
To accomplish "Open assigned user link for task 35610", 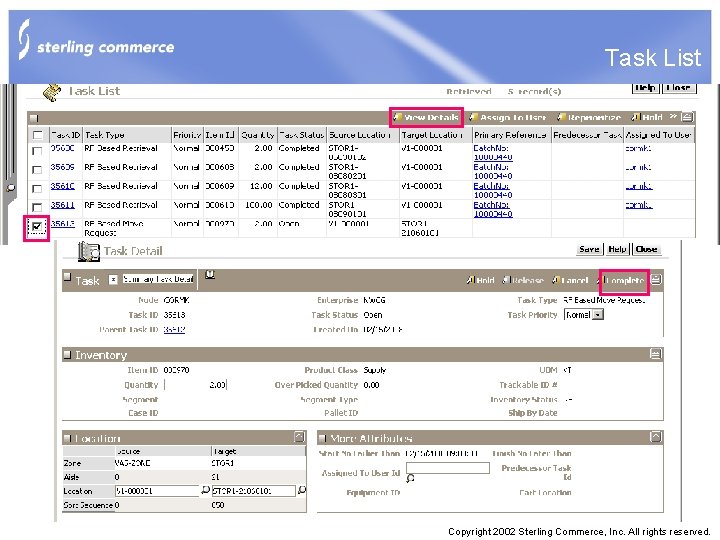I will coord(639,186).
